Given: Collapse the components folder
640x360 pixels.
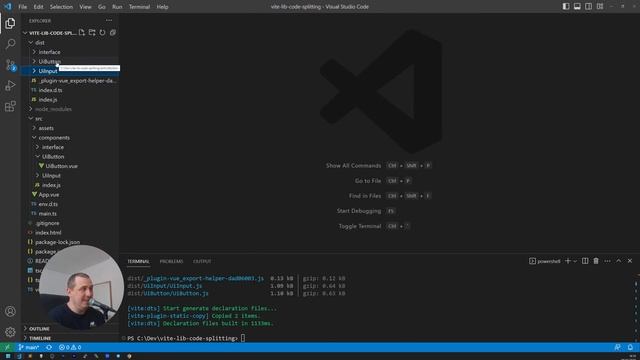Looking at the screenshot, I should [70, 138].
